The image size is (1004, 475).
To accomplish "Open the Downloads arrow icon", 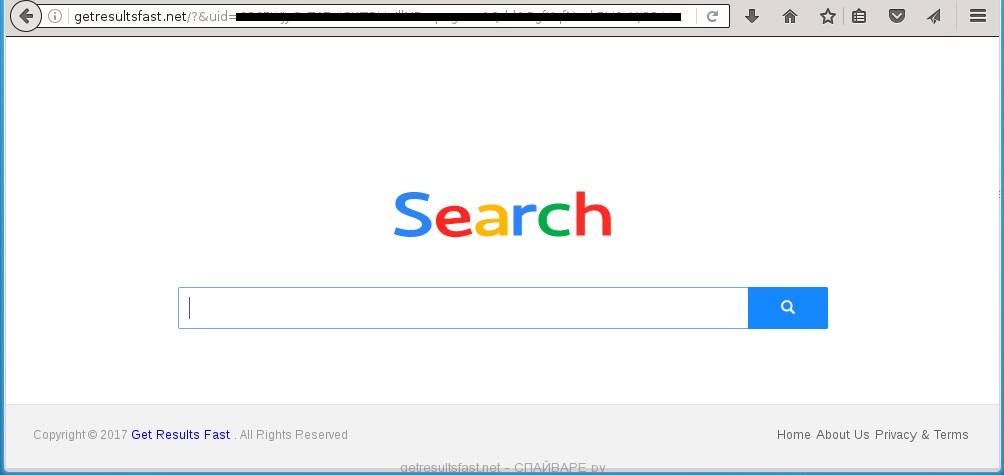I will [752, 16].
